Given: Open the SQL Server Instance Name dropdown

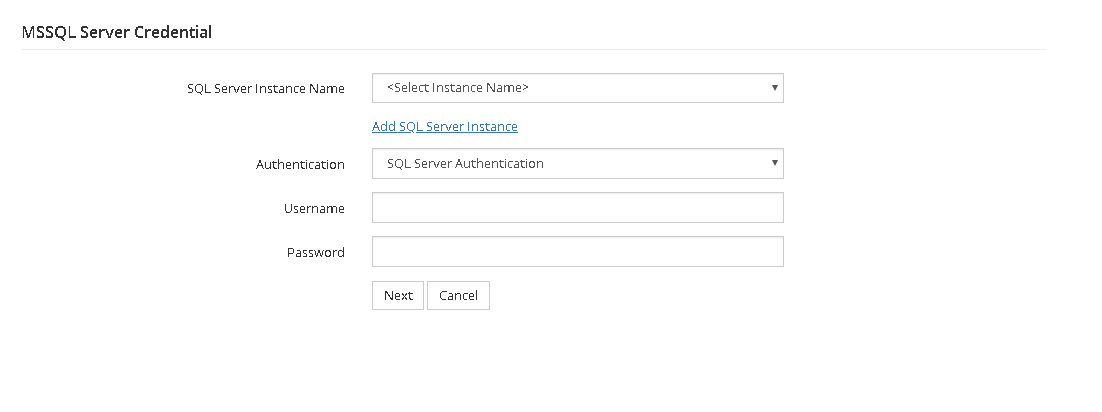Looking at the screenshot, I should click(578, 88).
